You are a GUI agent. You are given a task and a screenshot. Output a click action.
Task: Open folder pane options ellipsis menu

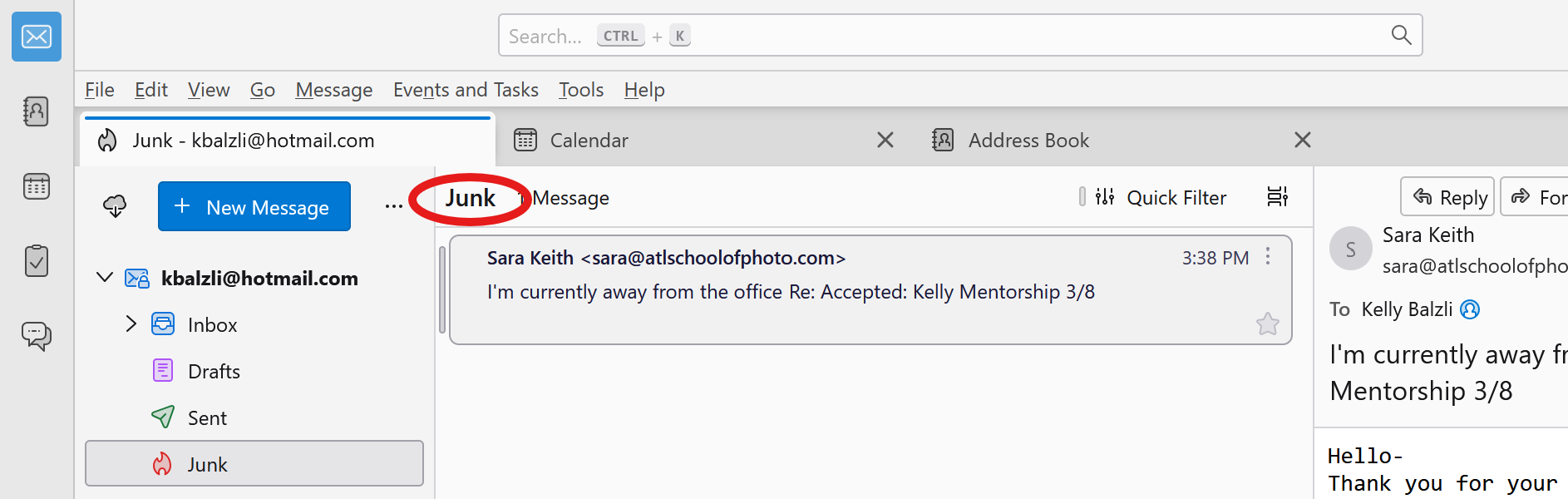click(x=393, y=206)
